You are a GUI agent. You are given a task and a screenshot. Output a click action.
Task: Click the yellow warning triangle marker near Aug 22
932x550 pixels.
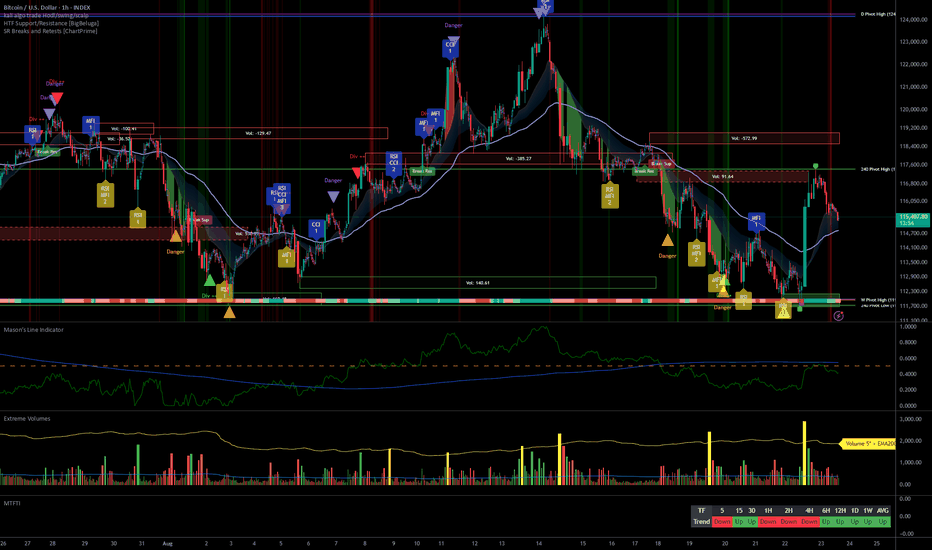(783, 311)
